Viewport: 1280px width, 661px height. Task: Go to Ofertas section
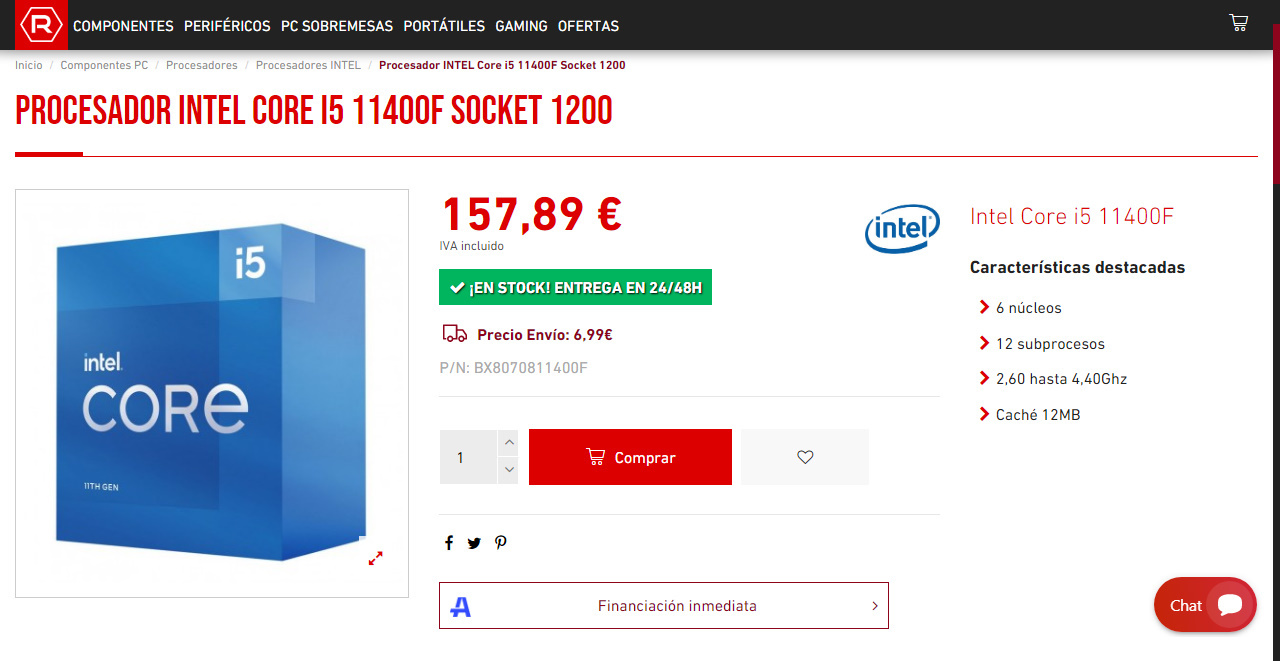(588, 26)
